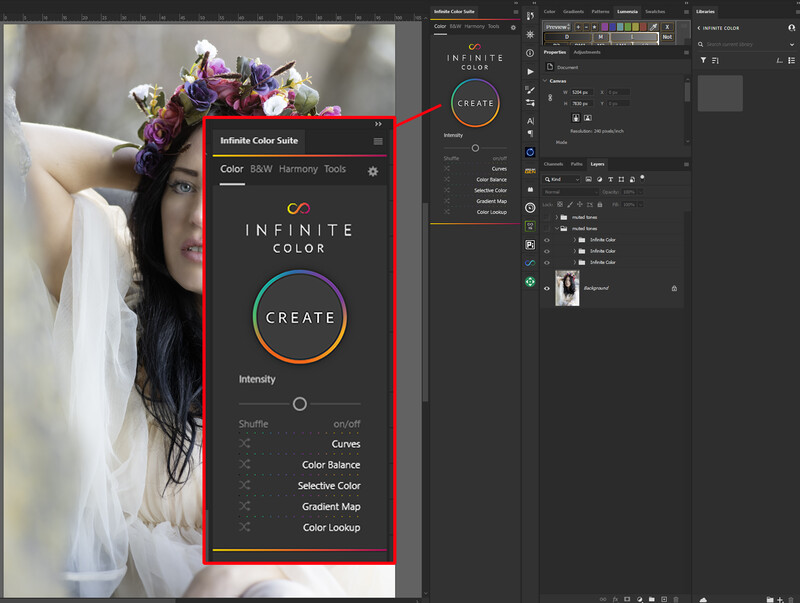Collapse the Canvas section in Properties
The image size is (800, 603).
pos(545,81)
